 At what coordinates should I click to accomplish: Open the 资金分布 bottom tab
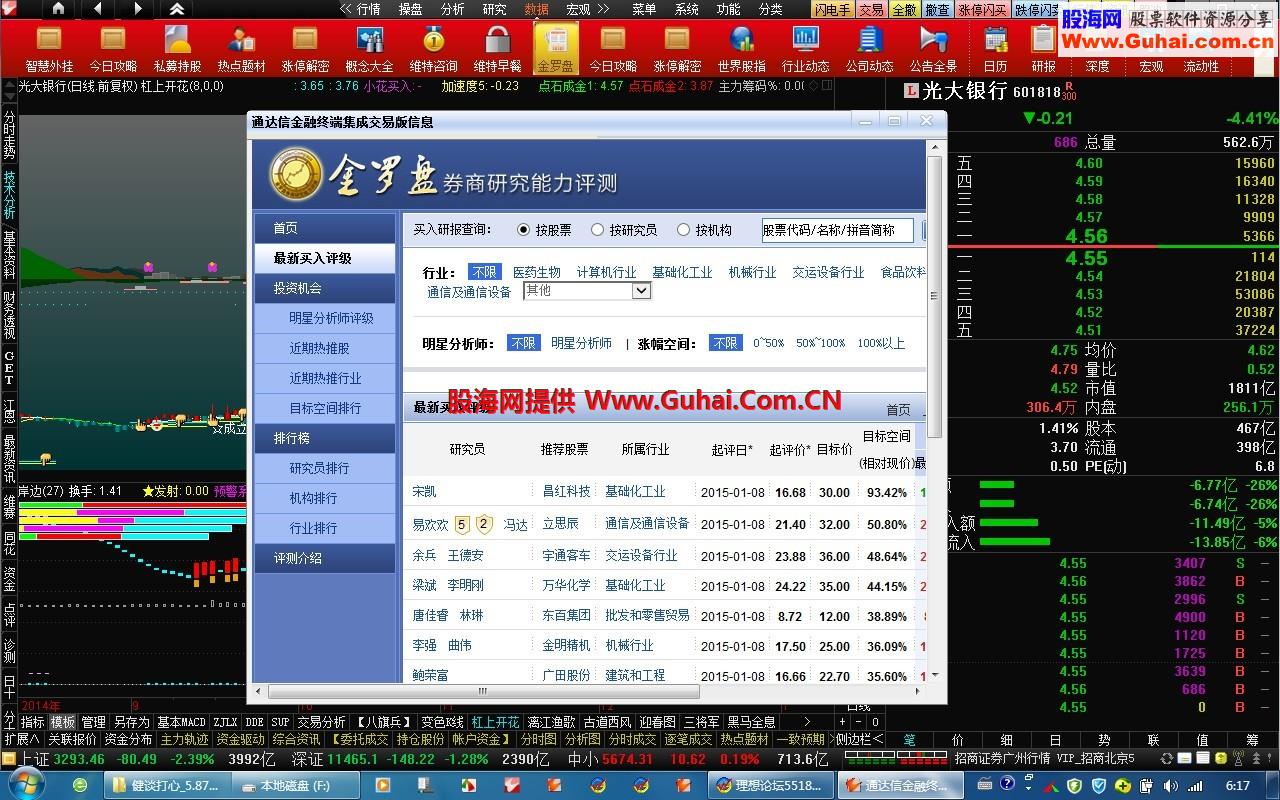[x=128, y=739]
